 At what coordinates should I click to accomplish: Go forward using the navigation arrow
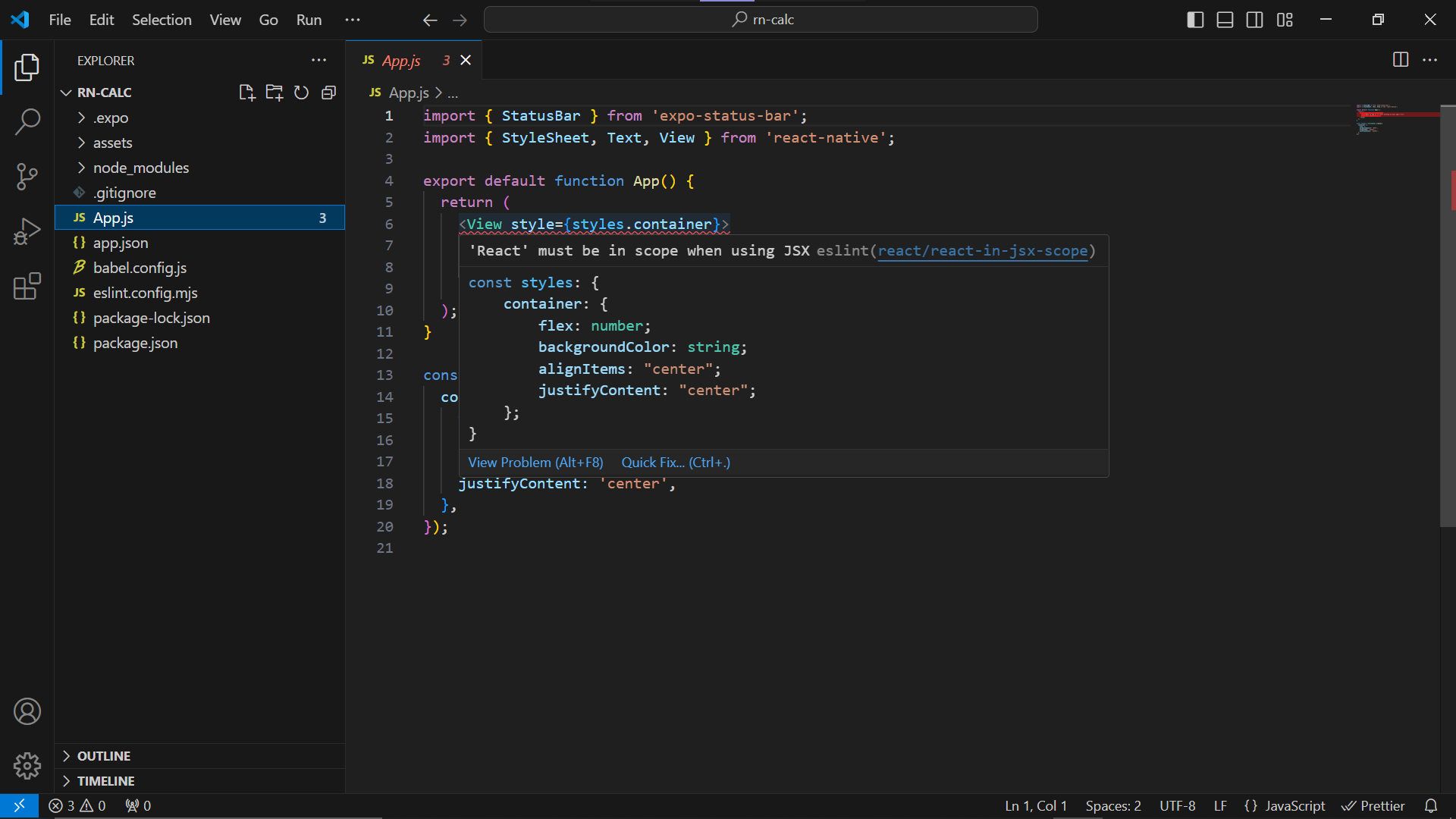coord(460,20)
